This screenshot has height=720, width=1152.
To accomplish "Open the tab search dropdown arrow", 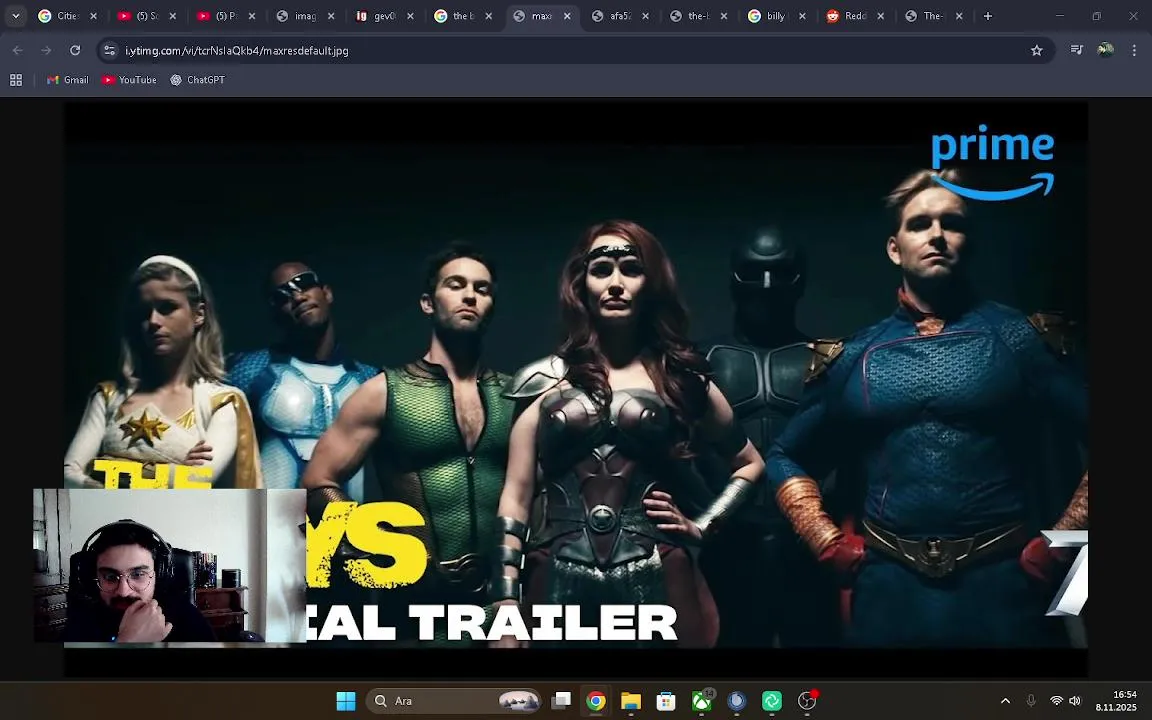I will pos(15,16).
